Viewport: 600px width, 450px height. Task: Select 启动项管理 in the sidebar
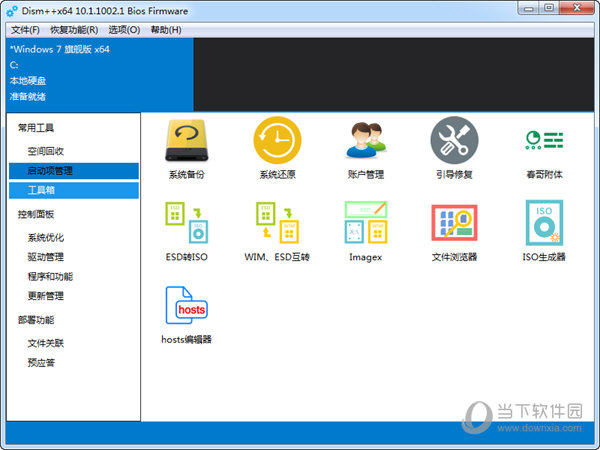point(74,171)
